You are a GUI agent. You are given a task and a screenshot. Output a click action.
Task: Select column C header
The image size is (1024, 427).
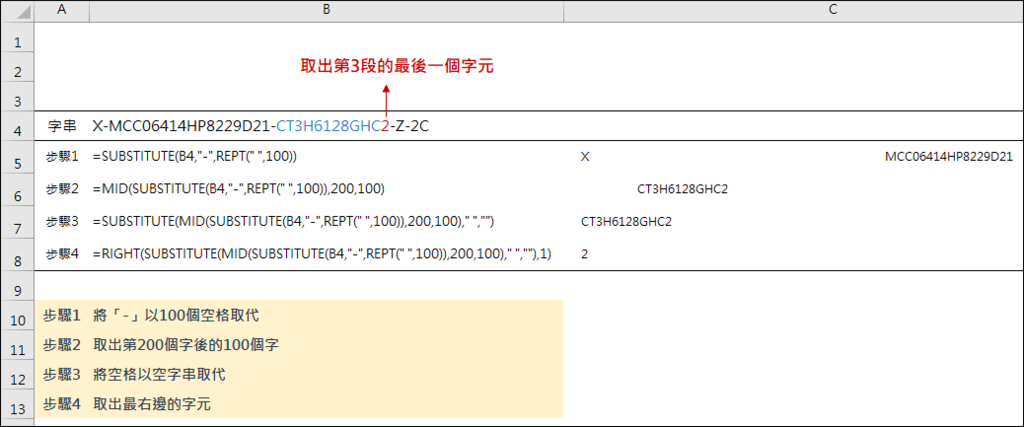coord(793,9)
